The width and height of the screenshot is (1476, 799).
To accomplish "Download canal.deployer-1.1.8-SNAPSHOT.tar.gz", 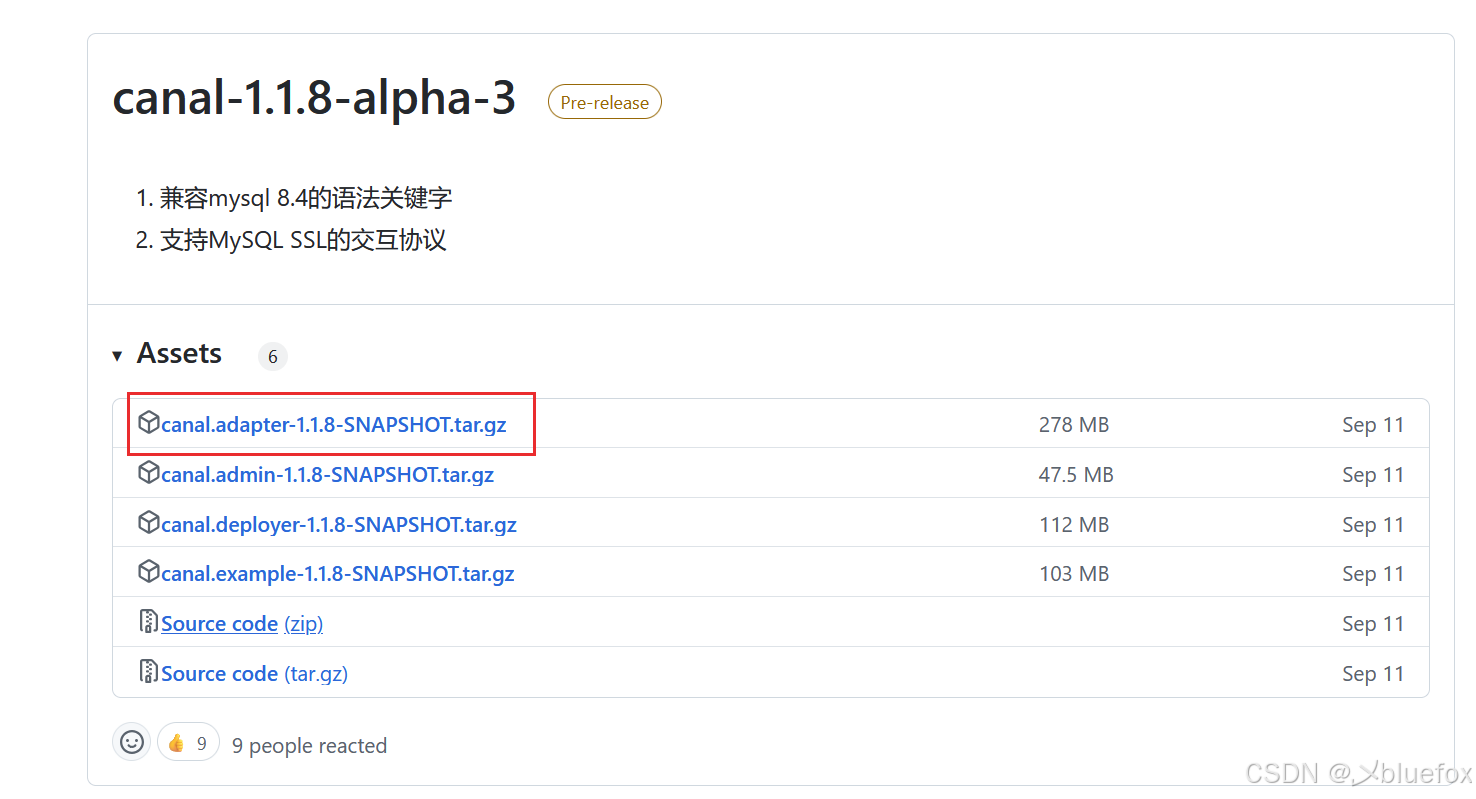I will click(x=339, y=523).
